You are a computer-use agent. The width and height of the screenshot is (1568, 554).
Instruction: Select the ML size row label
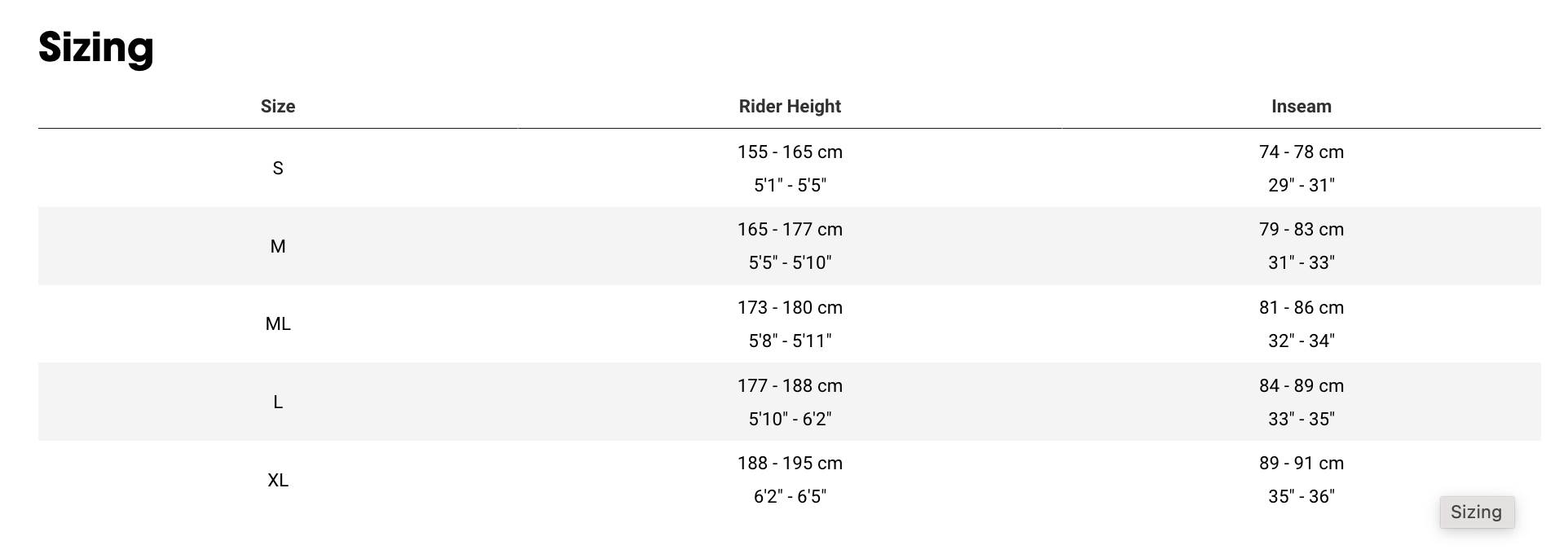pyautogui.click(x=278, y=324)
